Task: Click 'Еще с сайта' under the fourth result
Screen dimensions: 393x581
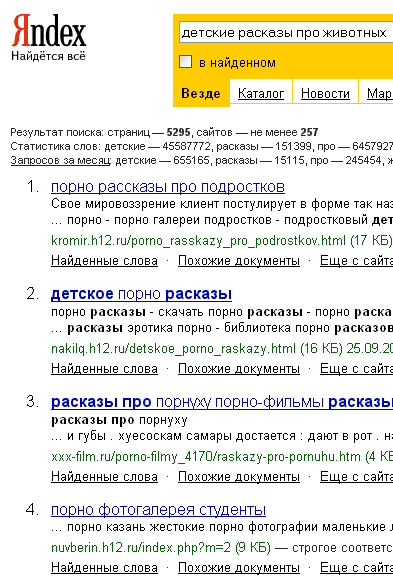Action: click(356, 568)
